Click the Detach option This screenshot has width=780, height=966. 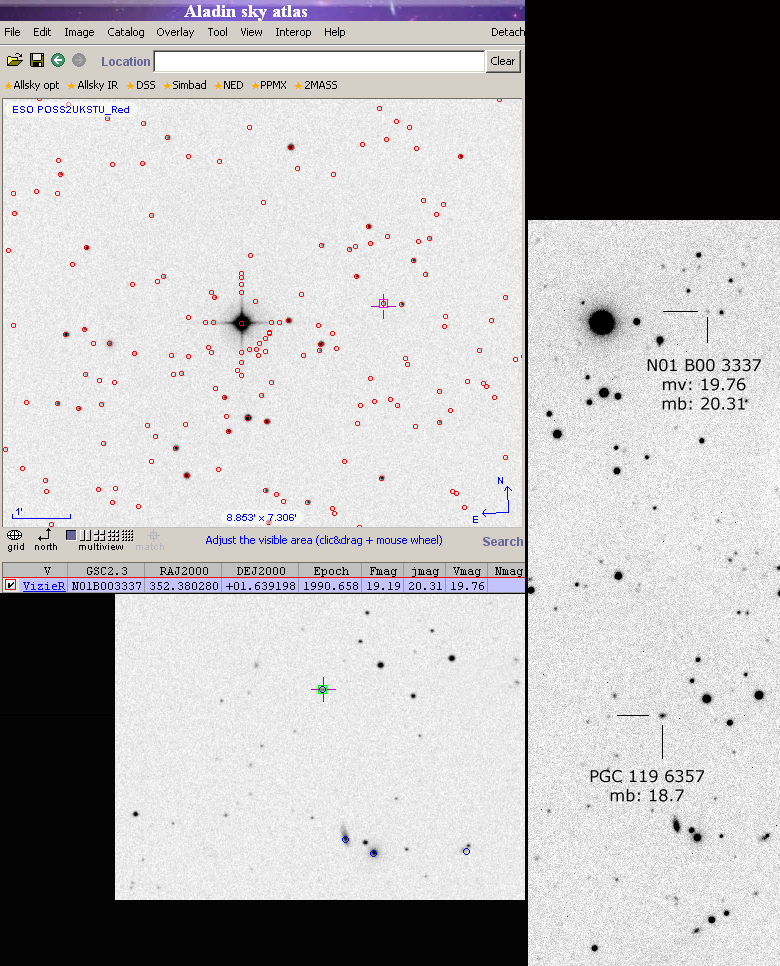click(507, 32)
